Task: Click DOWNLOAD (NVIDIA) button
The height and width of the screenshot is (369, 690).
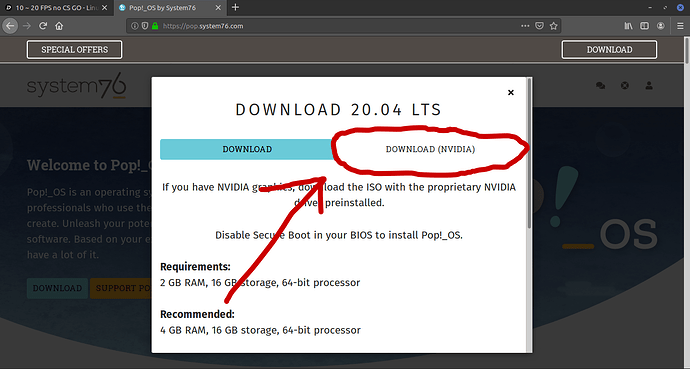Action: (x=430, y=149)
